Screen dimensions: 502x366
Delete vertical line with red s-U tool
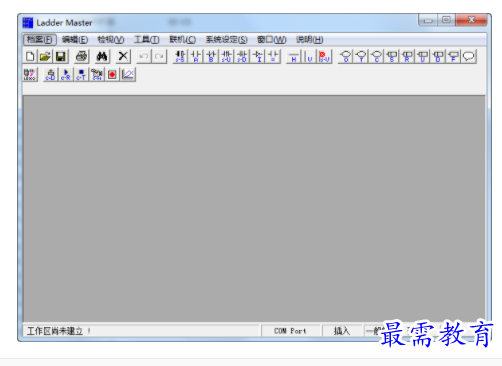click(325, 56)
